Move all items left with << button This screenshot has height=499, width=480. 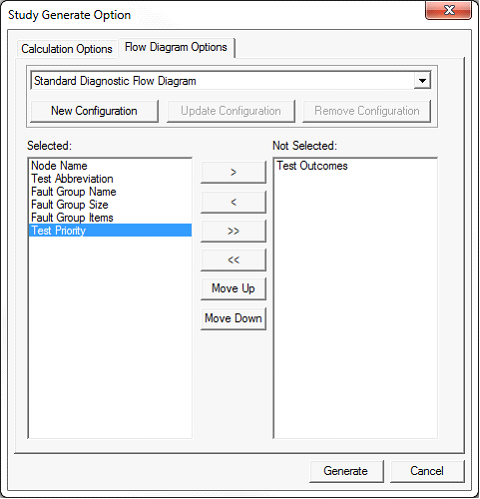233,260
